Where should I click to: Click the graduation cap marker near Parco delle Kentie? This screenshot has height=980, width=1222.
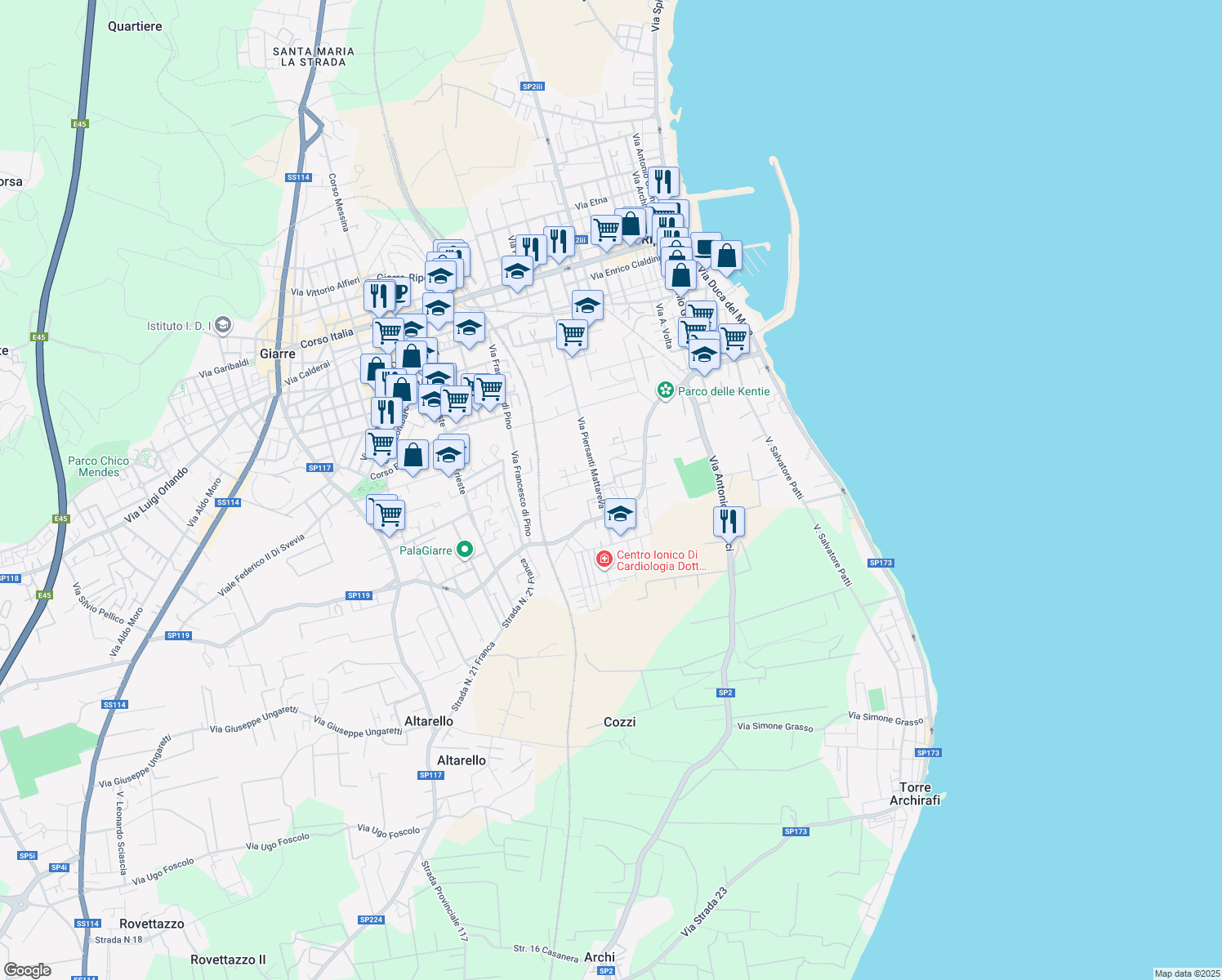tap(703, 353)
